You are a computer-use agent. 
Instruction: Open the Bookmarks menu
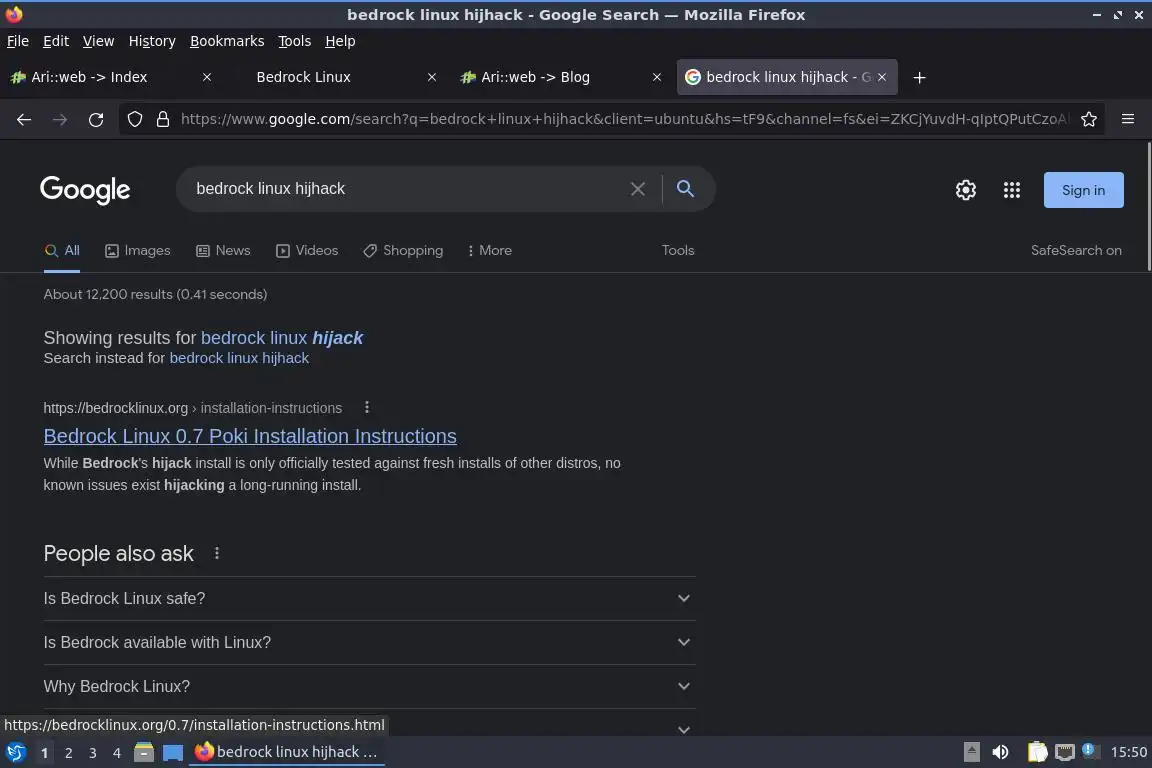click(227, 41)
